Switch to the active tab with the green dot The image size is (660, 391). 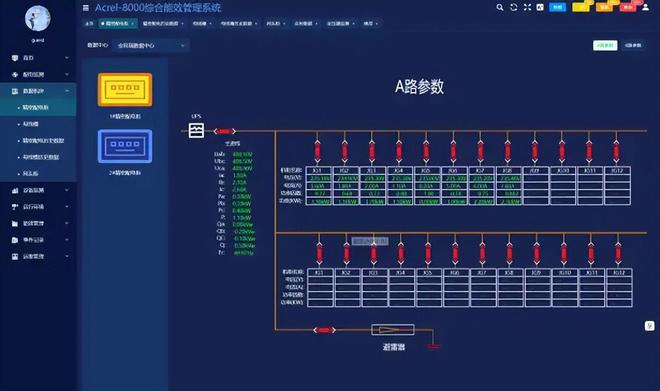[x=118, y=24]
